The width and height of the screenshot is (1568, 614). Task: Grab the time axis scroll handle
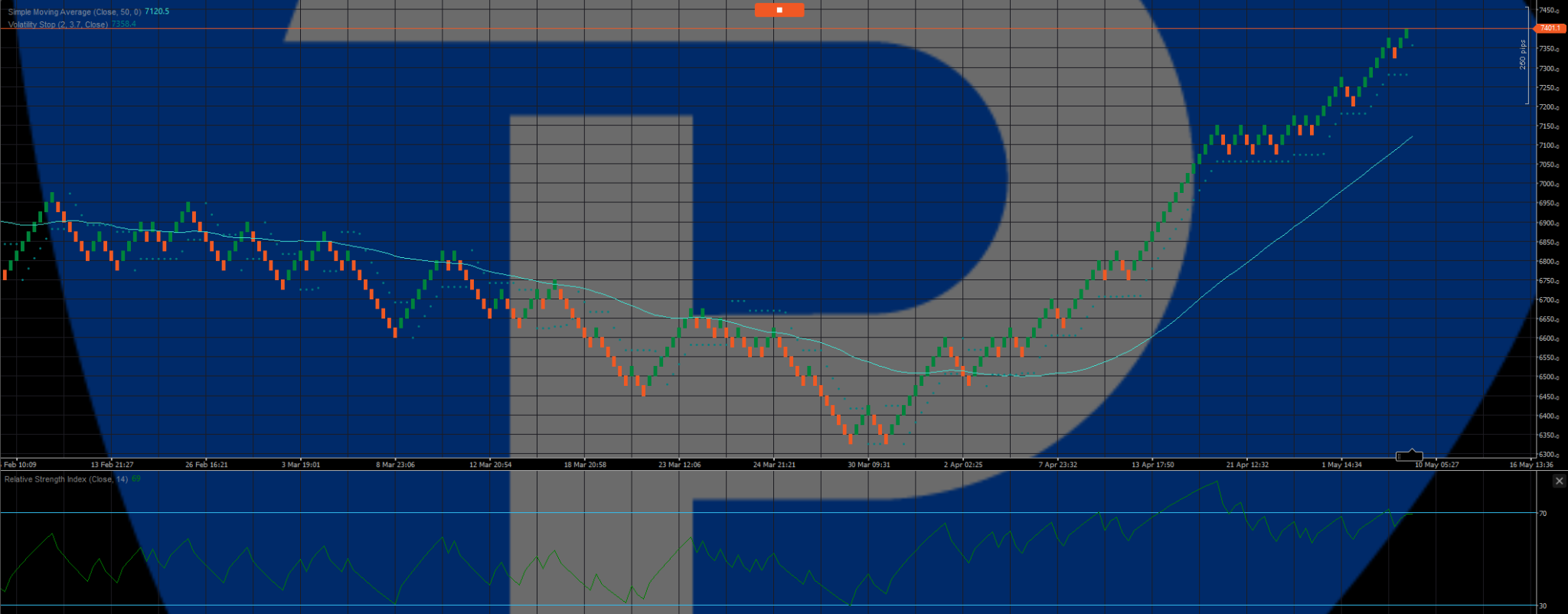pos(1409,456)
